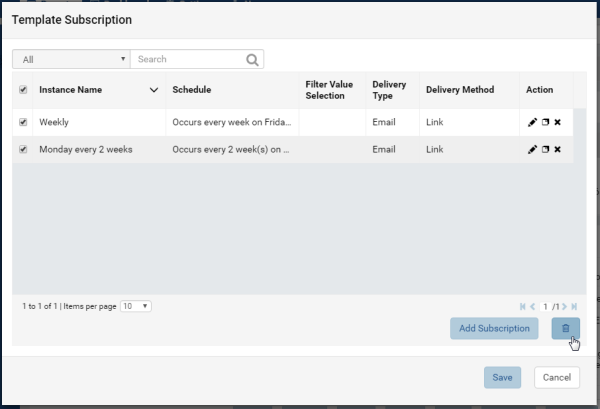
Task: Edit the Monday every 2 weeks subscription
Action: [x=532, y=150]
